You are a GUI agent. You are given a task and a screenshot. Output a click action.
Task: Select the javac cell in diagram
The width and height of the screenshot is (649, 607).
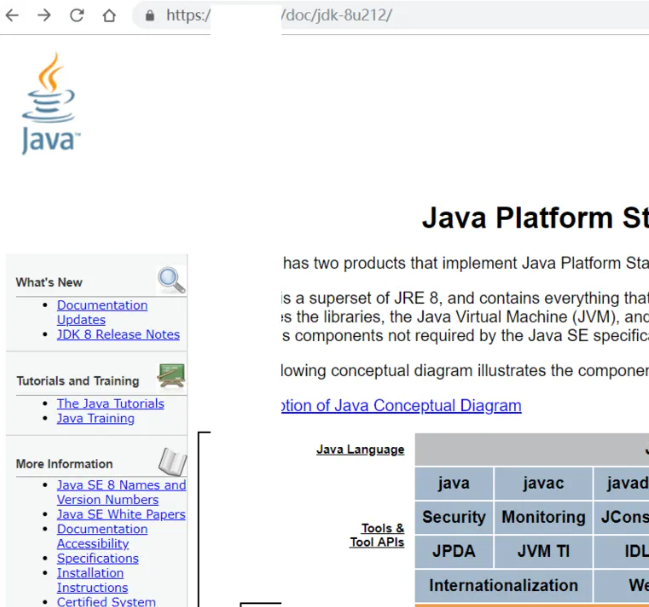[x=543, y=483]
